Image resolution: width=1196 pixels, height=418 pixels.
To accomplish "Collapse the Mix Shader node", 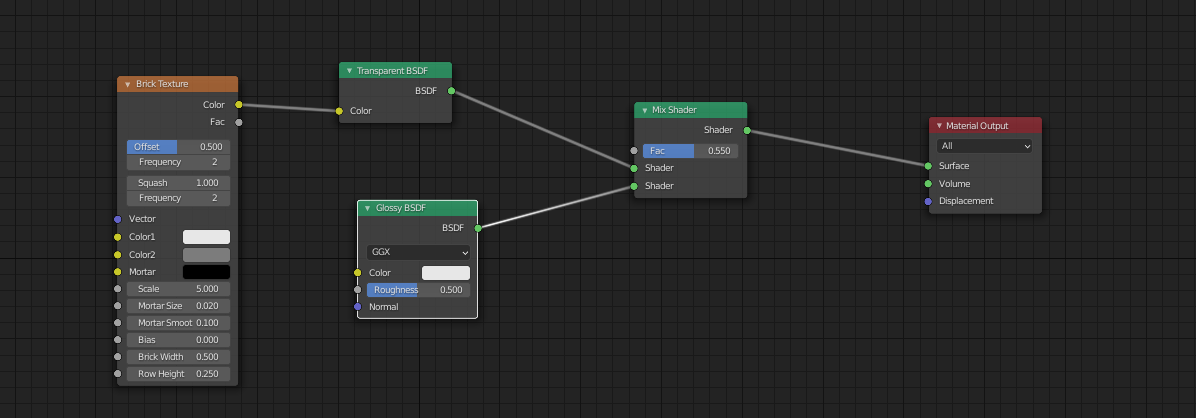I will 644,110.
